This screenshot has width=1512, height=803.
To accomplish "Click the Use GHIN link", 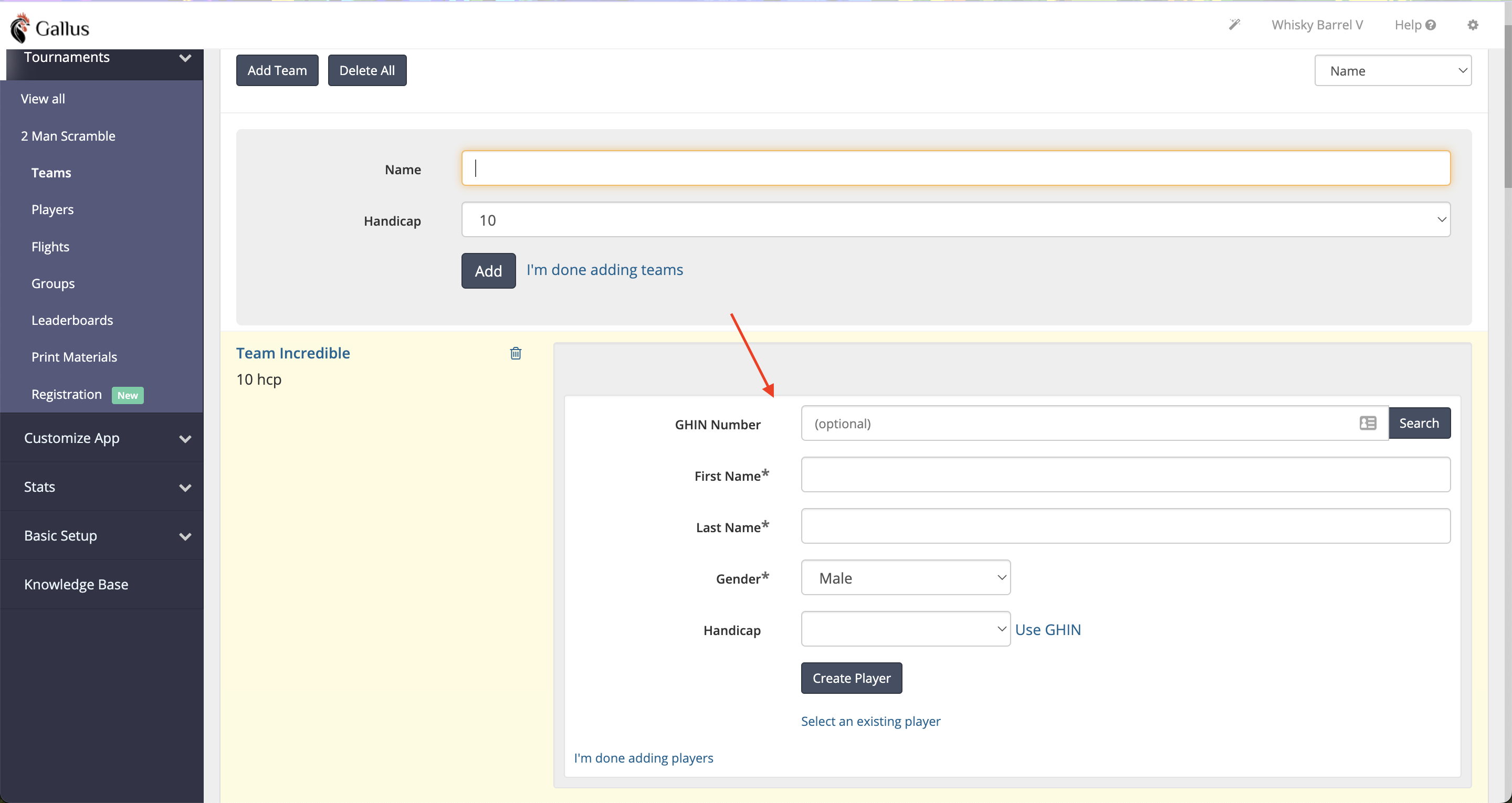I will click(1048, 629).
